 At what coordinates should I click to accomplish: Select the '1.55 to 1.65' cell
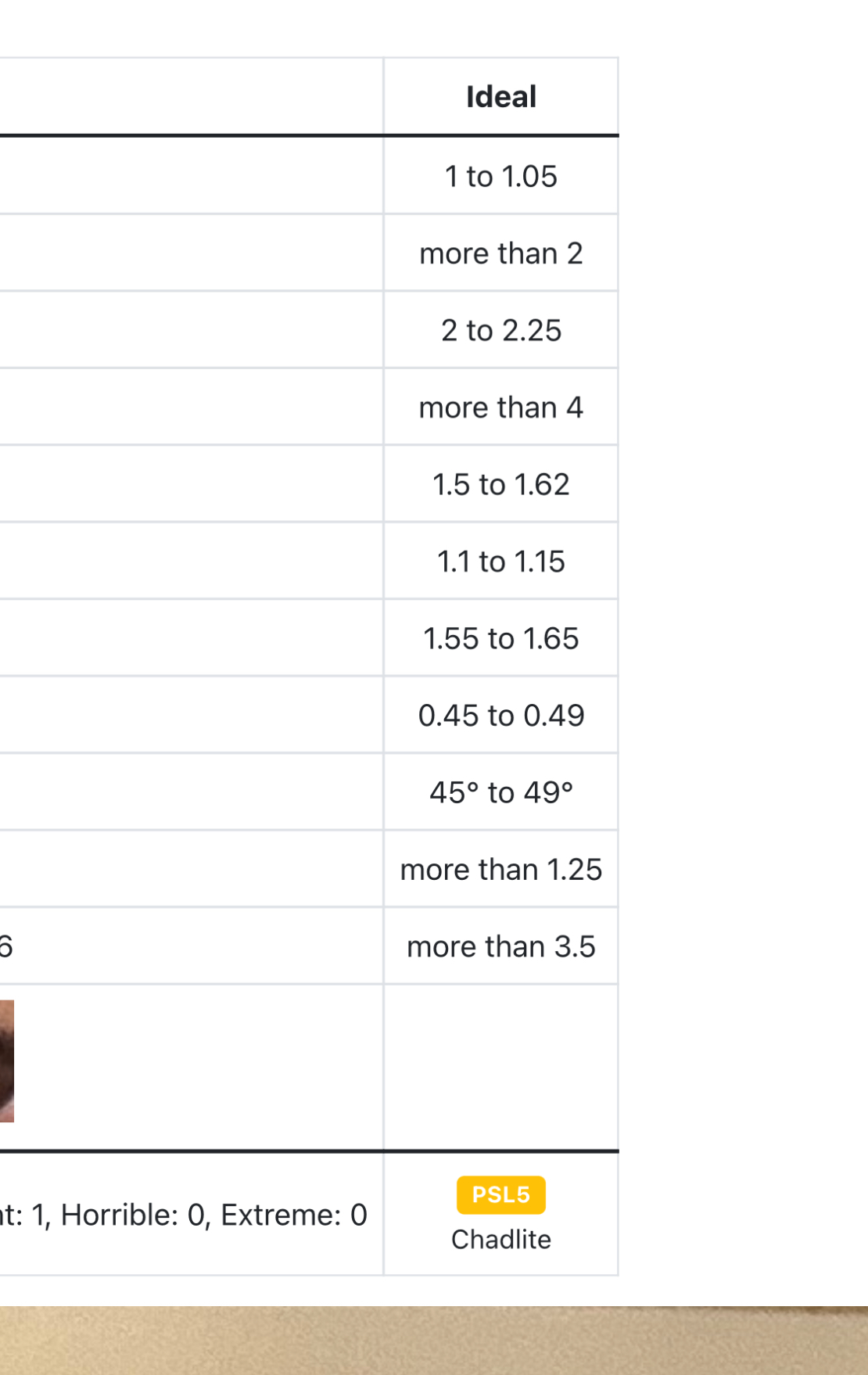click(x=500, y=639)
